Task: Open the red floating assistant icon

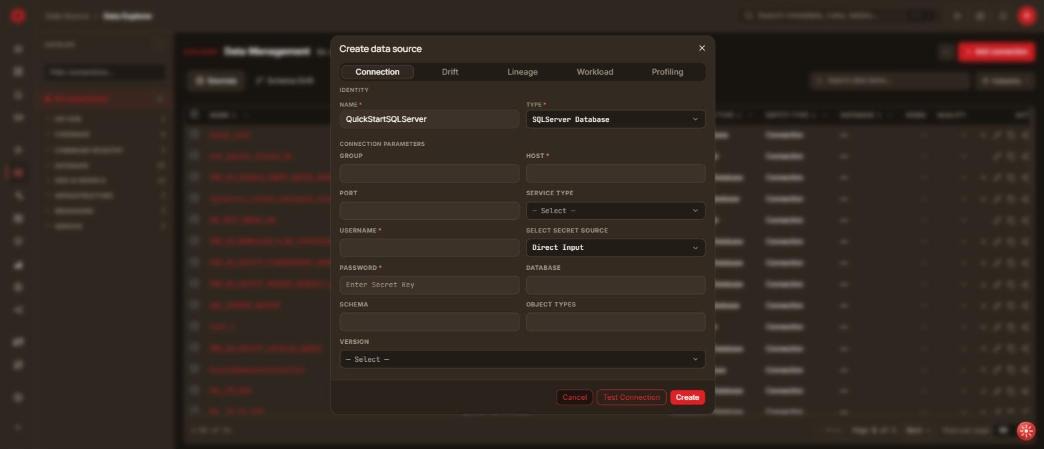Action: pos(1026,430)
